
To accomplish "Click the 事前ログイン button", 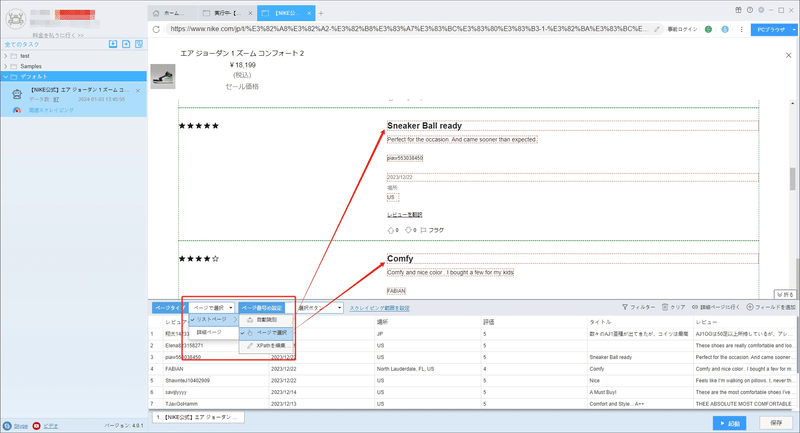I will pyautogui.click(x=682, y=30).
